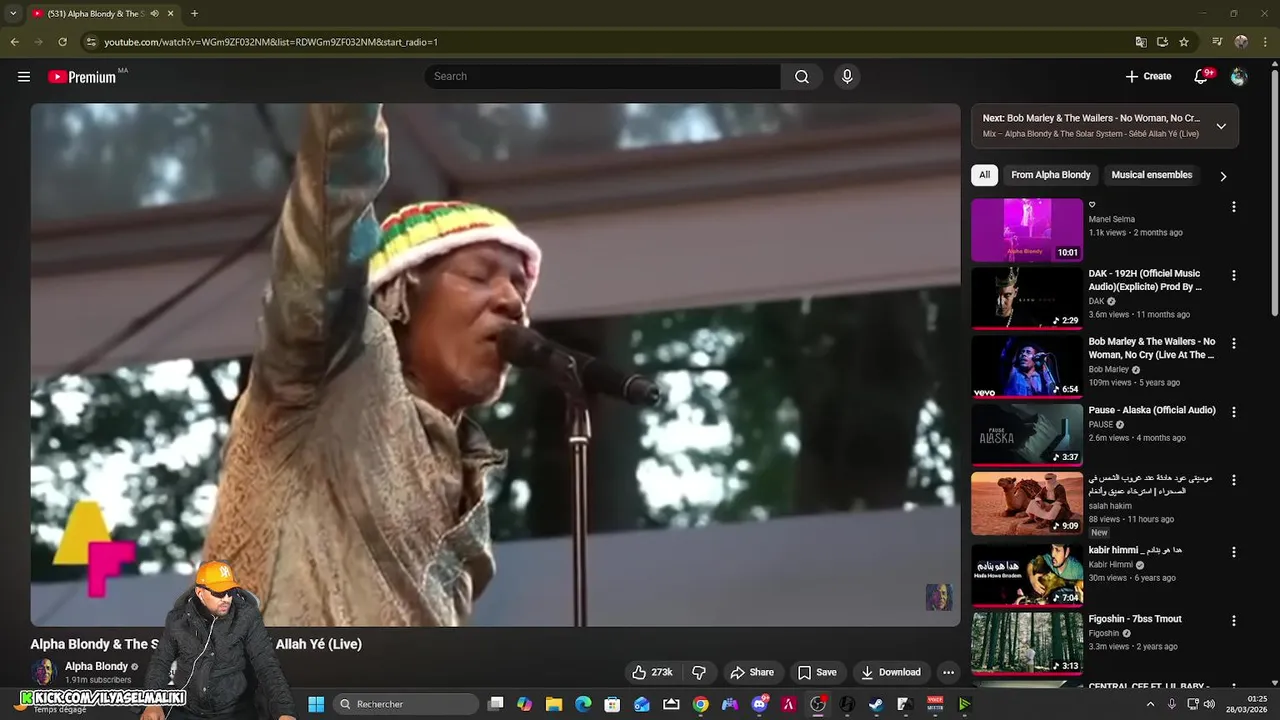Open Pause - Alaska video thumbnail

[1027, 435]
